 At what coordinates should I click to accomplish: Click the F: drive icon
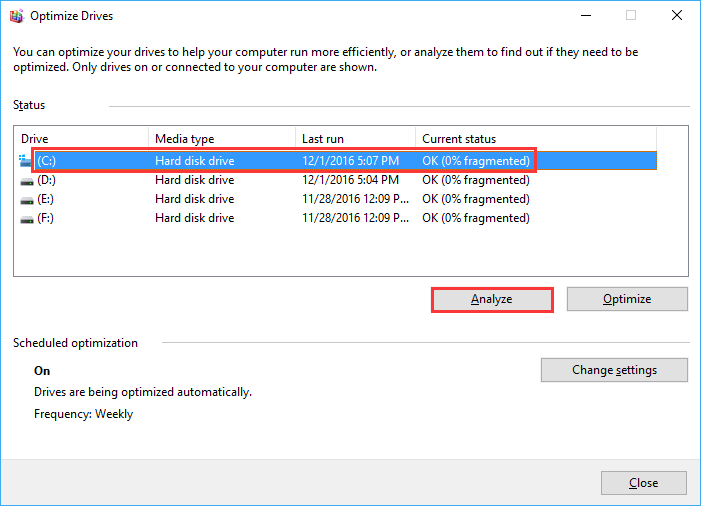click(27, 219)
